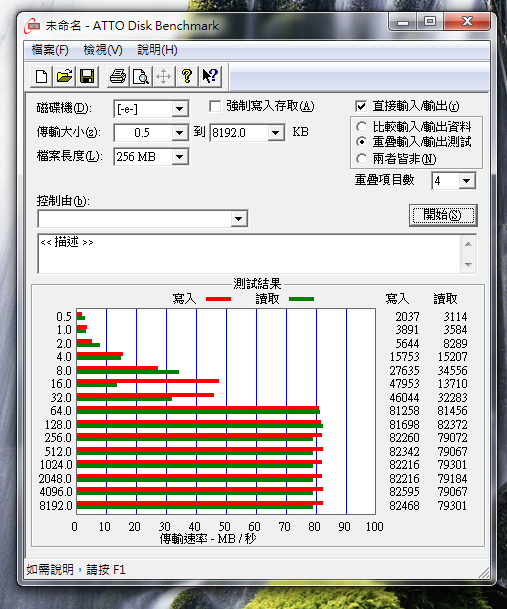Select 重疊輸入/輸出測試 radio option

coord(361,142)
